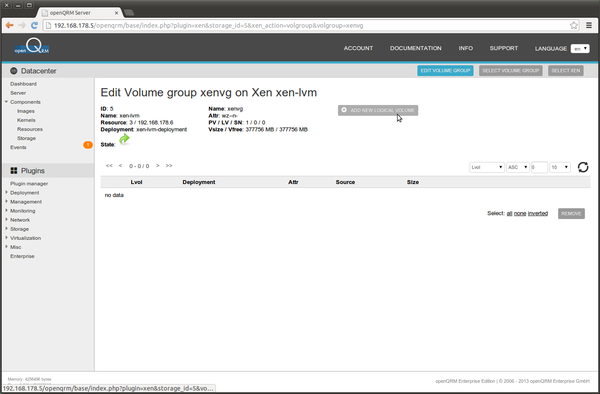Open the ASC sort order dropdown
The image size is (600, 394).
(518, 167)
